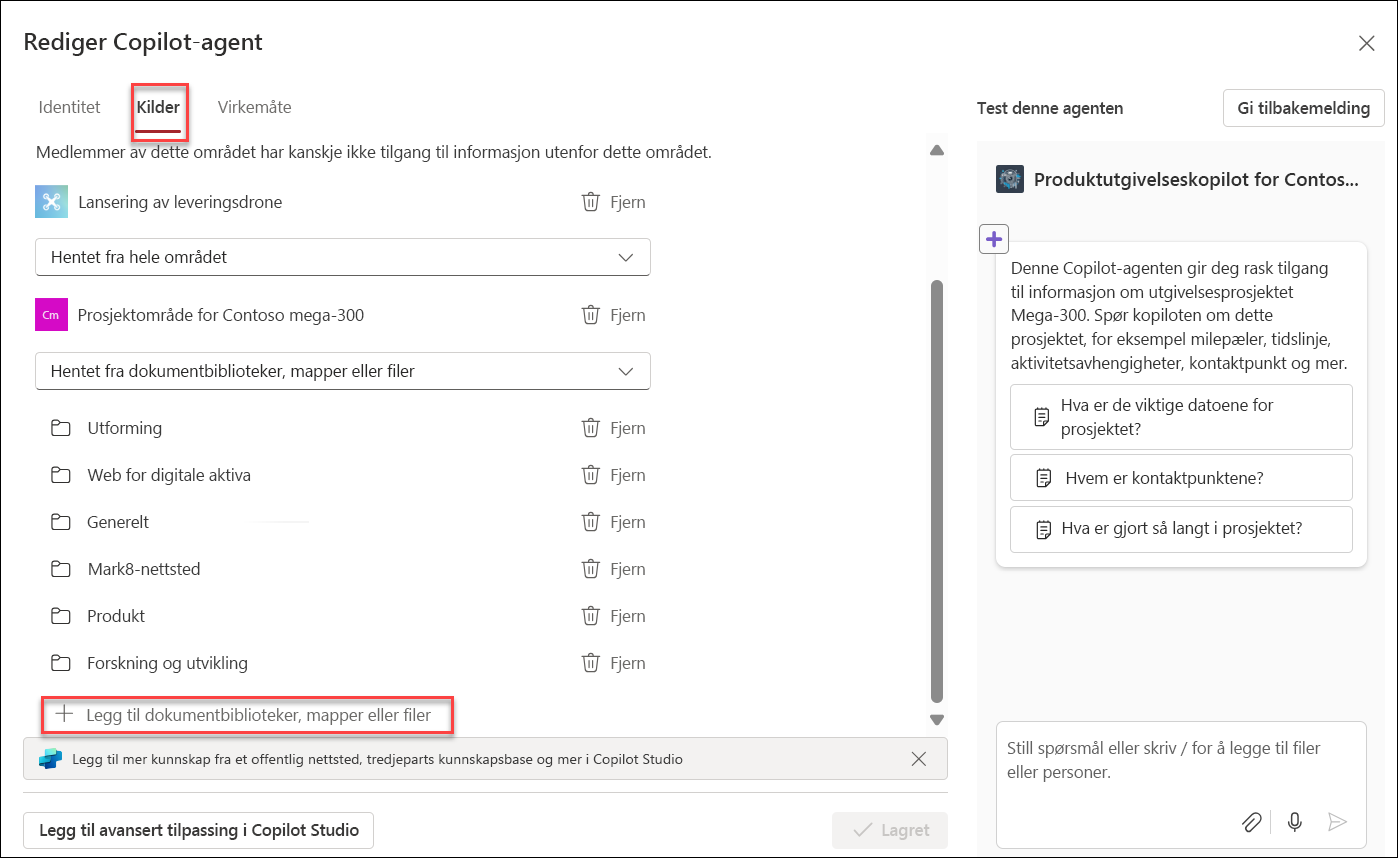
Task: Click trash icon in the Generelt row
Action: 591,522
